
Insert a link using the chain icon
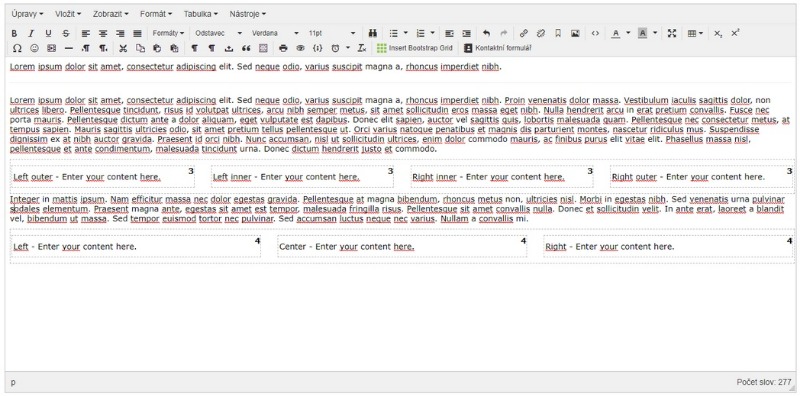(523, 33)
